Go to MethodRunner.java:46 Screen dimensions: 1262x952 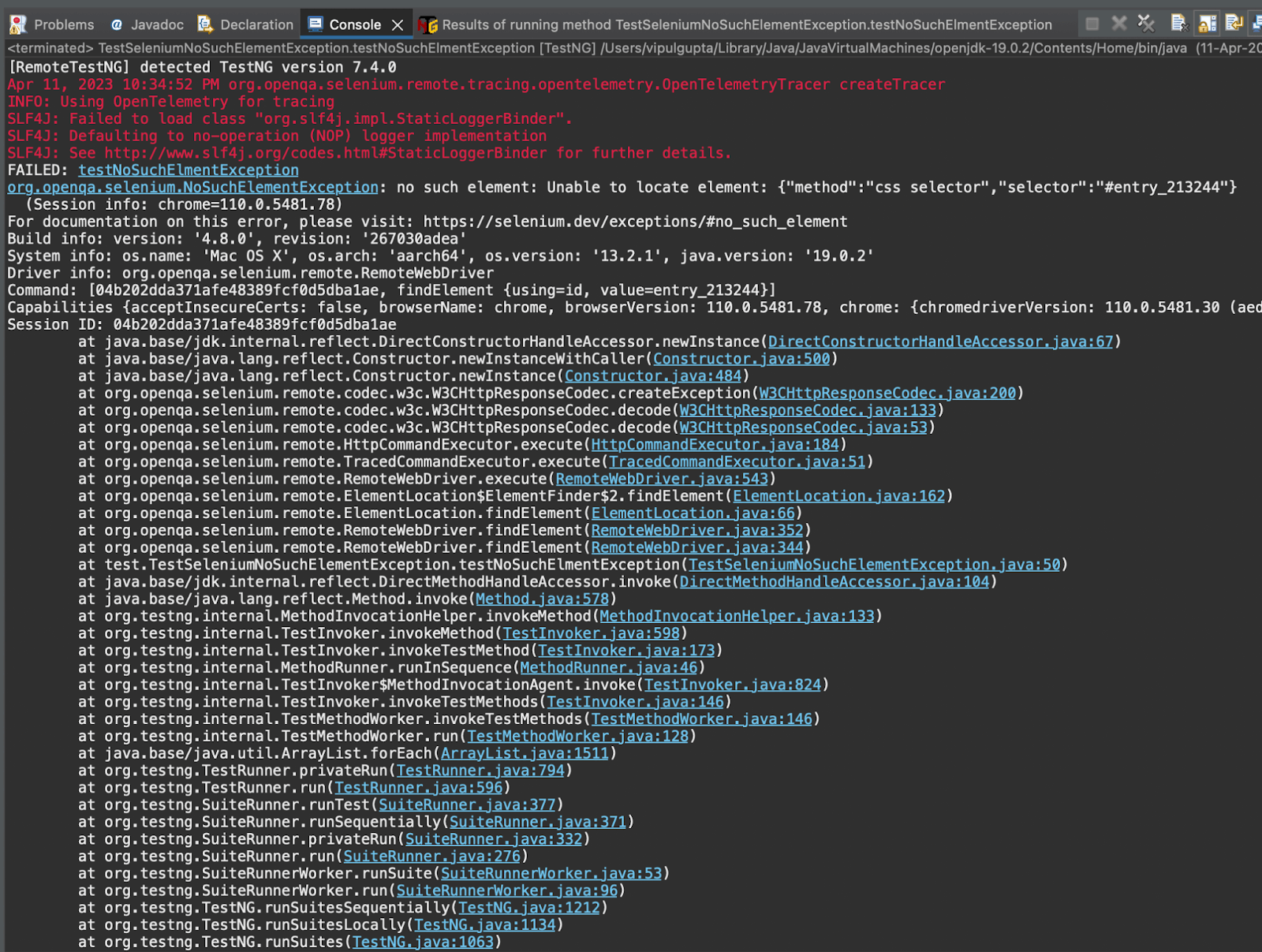click(x=609, y=668)
